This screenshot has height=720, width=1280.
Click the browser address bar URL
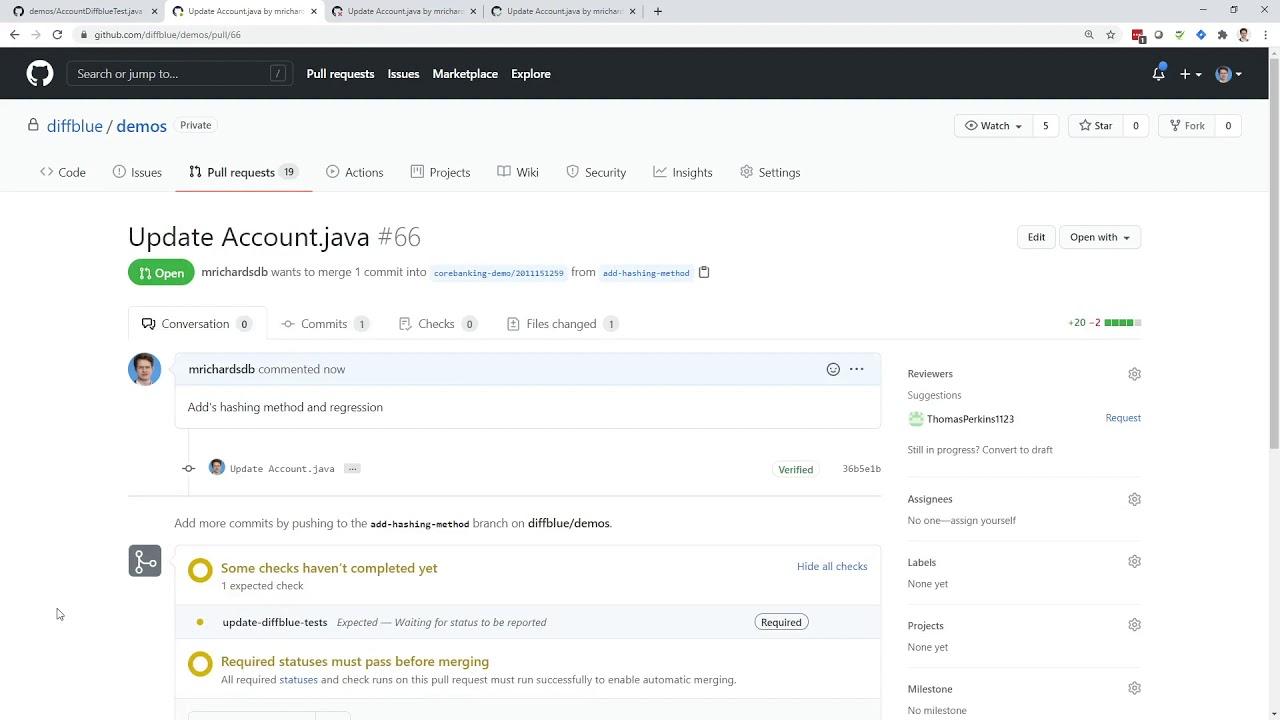(168, 34)
